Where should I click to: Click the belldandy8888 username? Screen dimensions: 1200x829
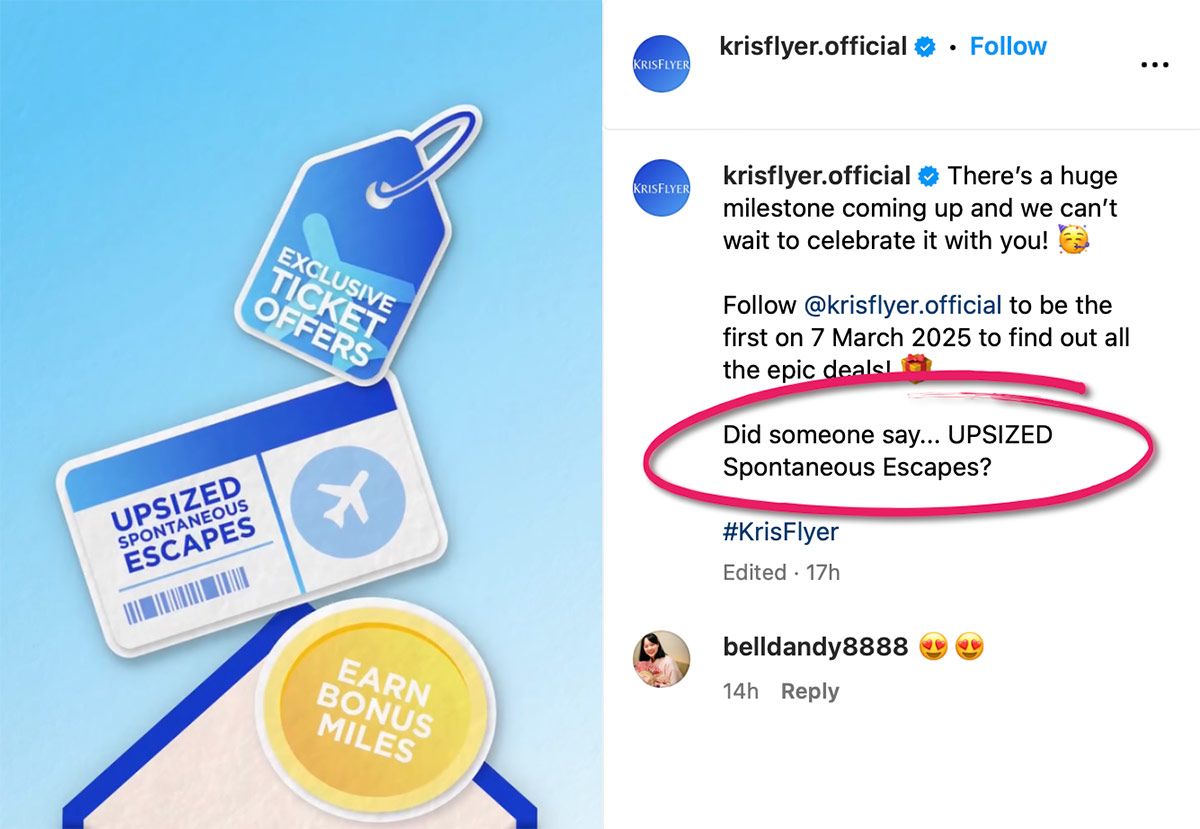815,647
